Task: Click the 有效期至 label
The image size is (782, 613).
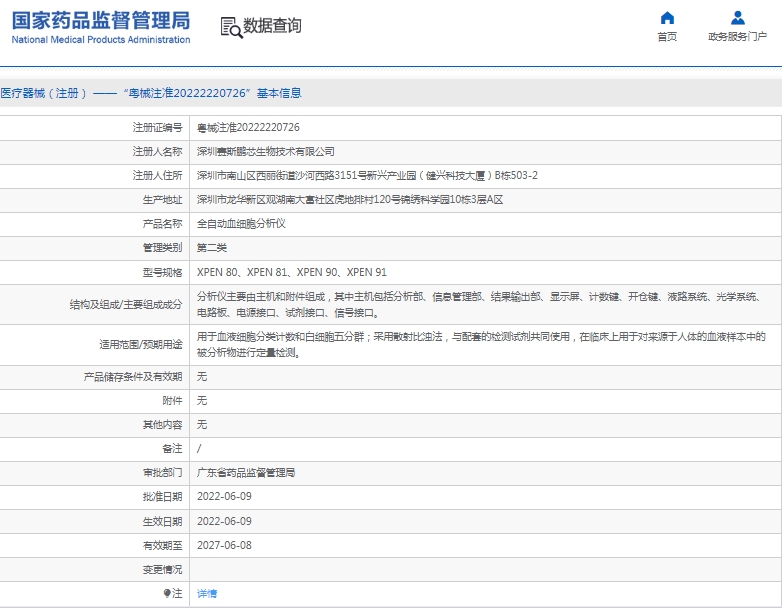Action: click(x=163, y=546)
